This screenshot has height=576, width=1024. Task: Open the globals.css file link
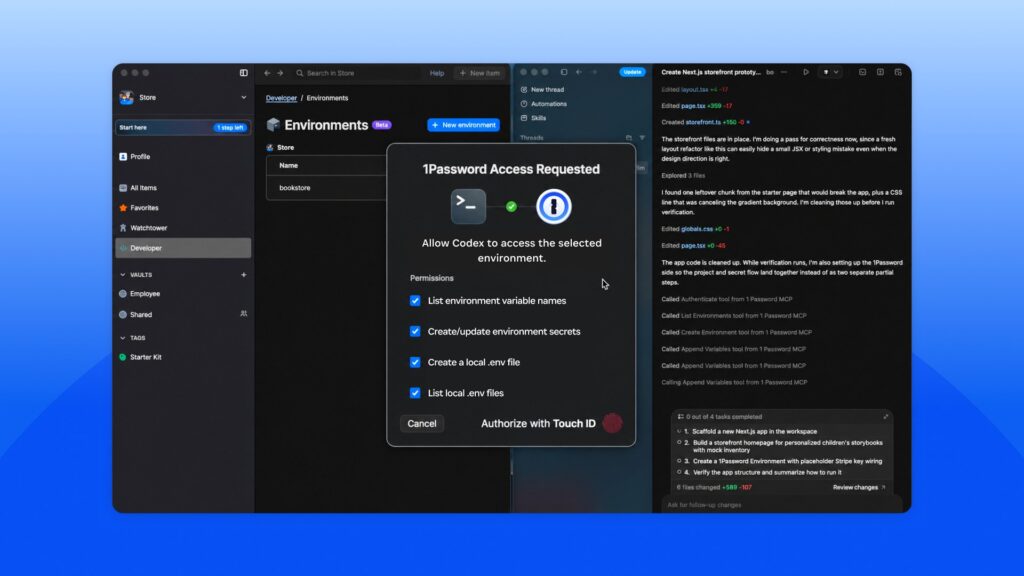[697, 229]
